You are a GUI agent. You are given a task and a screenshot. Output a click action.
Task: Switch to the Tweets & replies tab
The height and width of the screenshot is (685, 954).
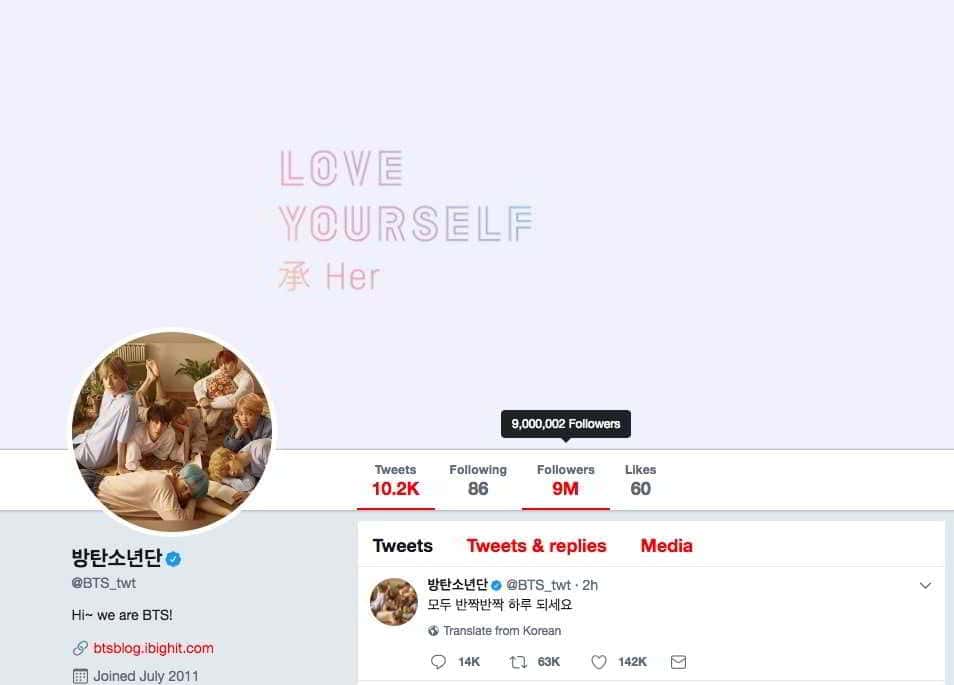click(x=537, y=546)
